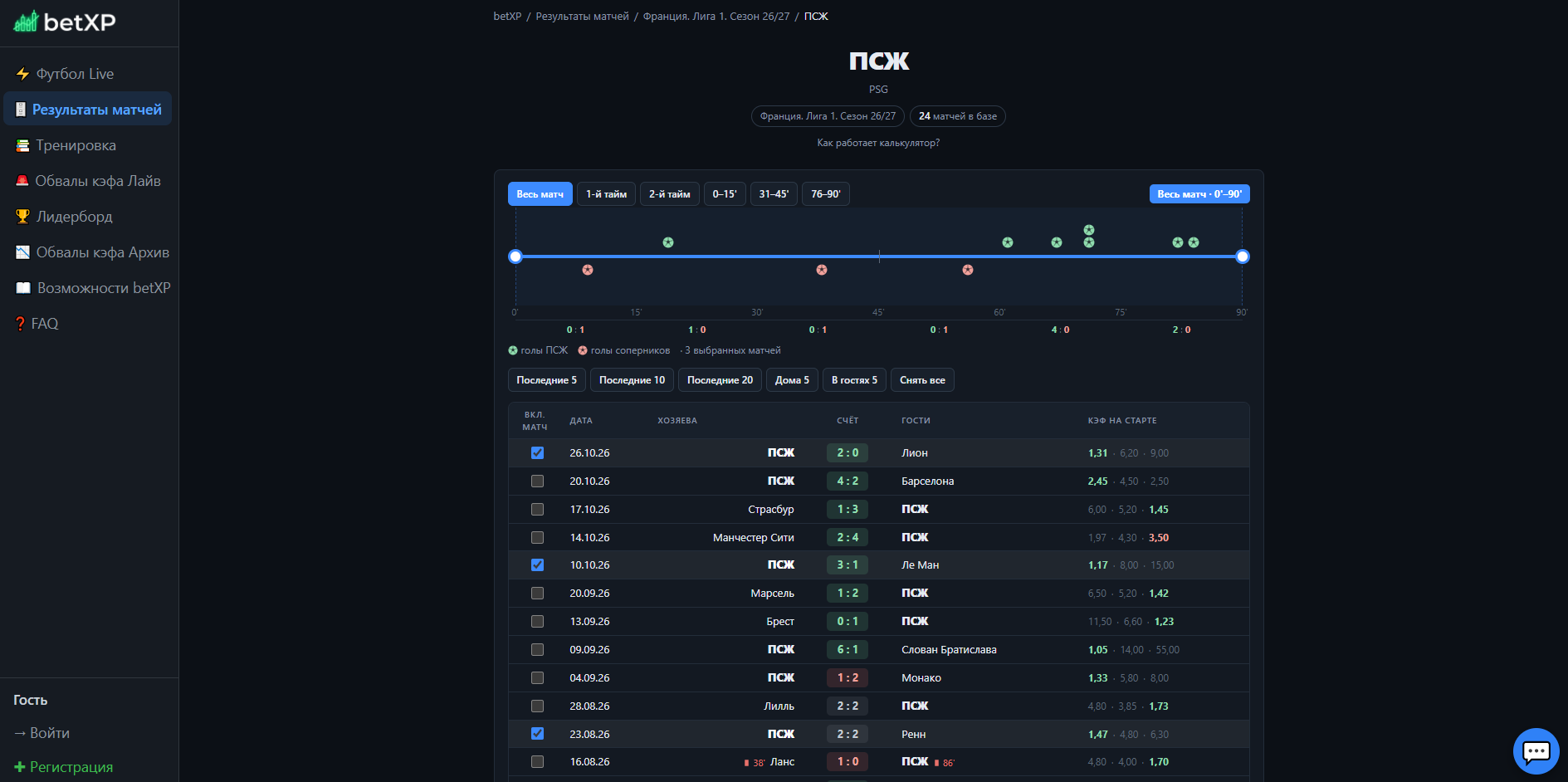Viewport: 1568px width, 782px height.
Task: Switch to the 1-й тайм tab
Action: [607, 194]
